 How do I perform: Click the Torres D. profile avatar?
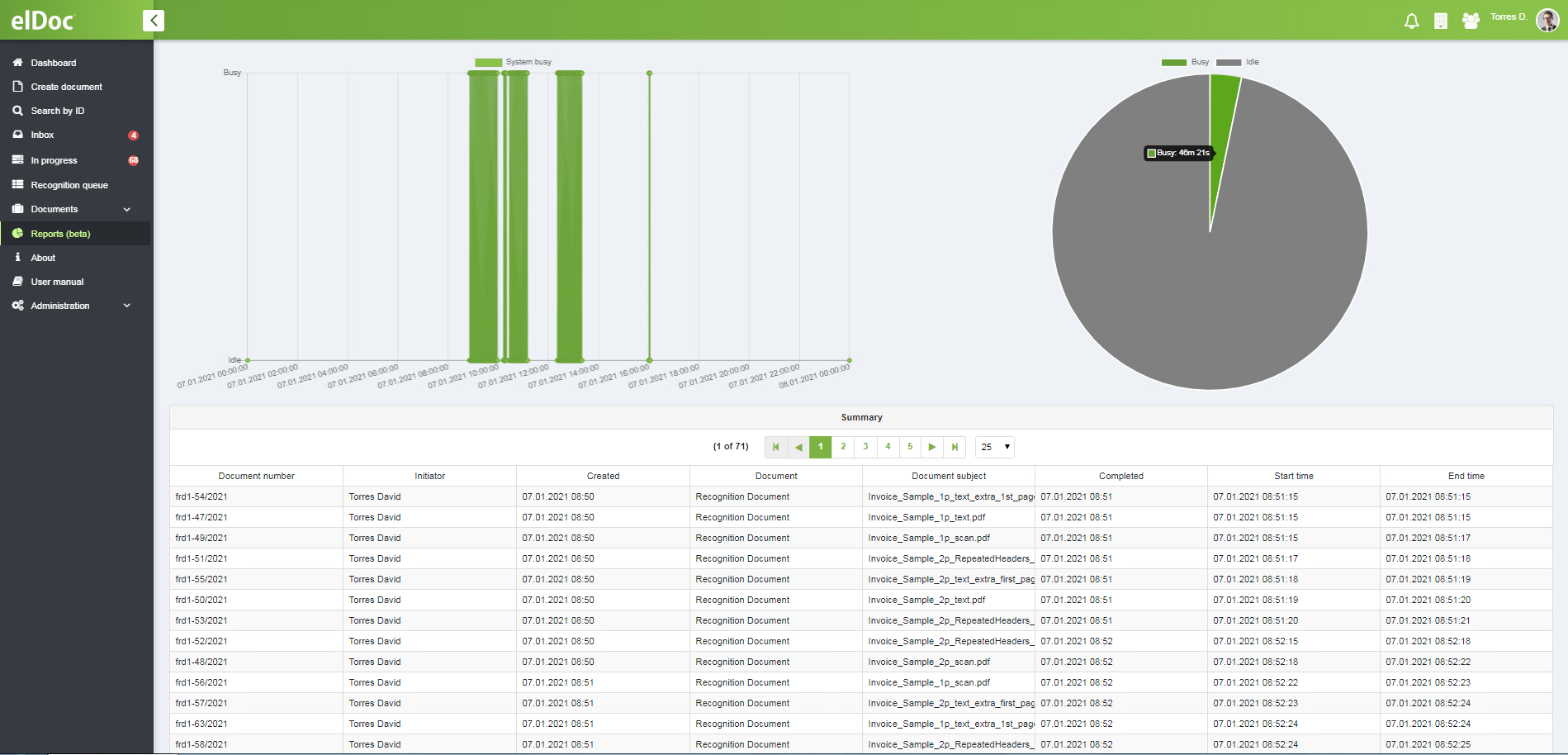(x=1547, y=20)
